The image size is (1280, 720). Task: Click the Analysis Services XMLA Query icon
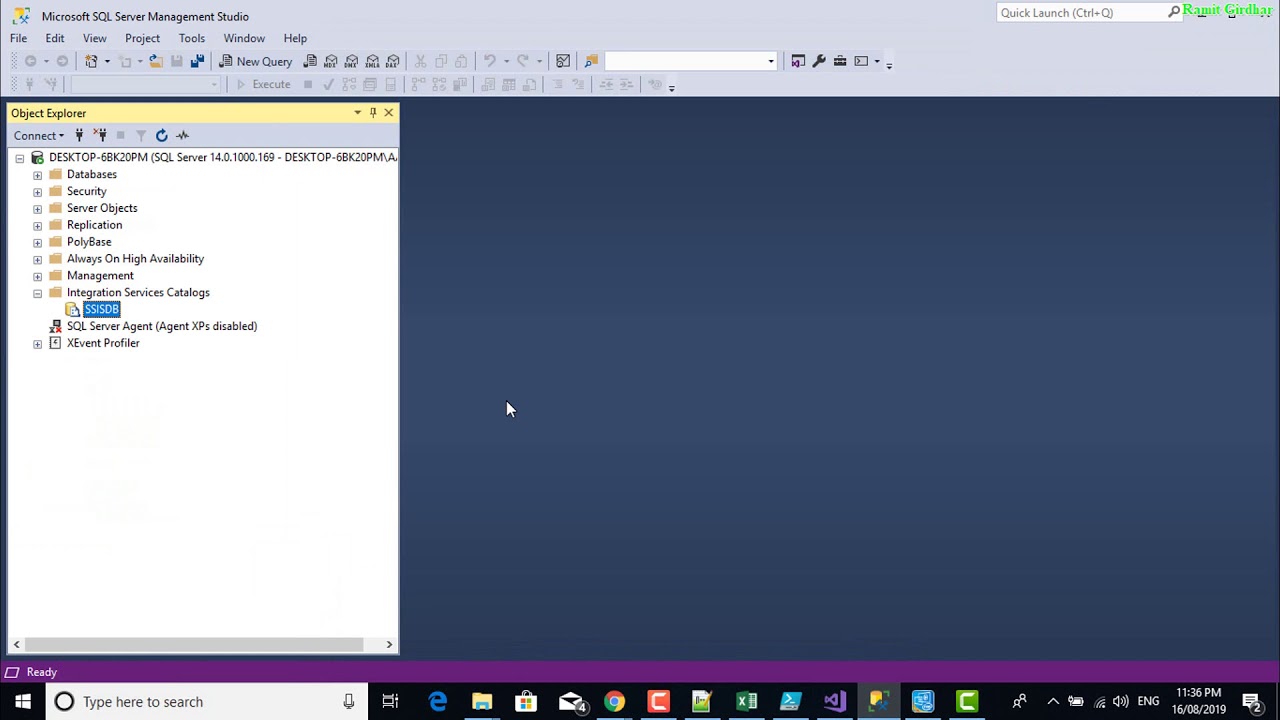click(372, 61)
